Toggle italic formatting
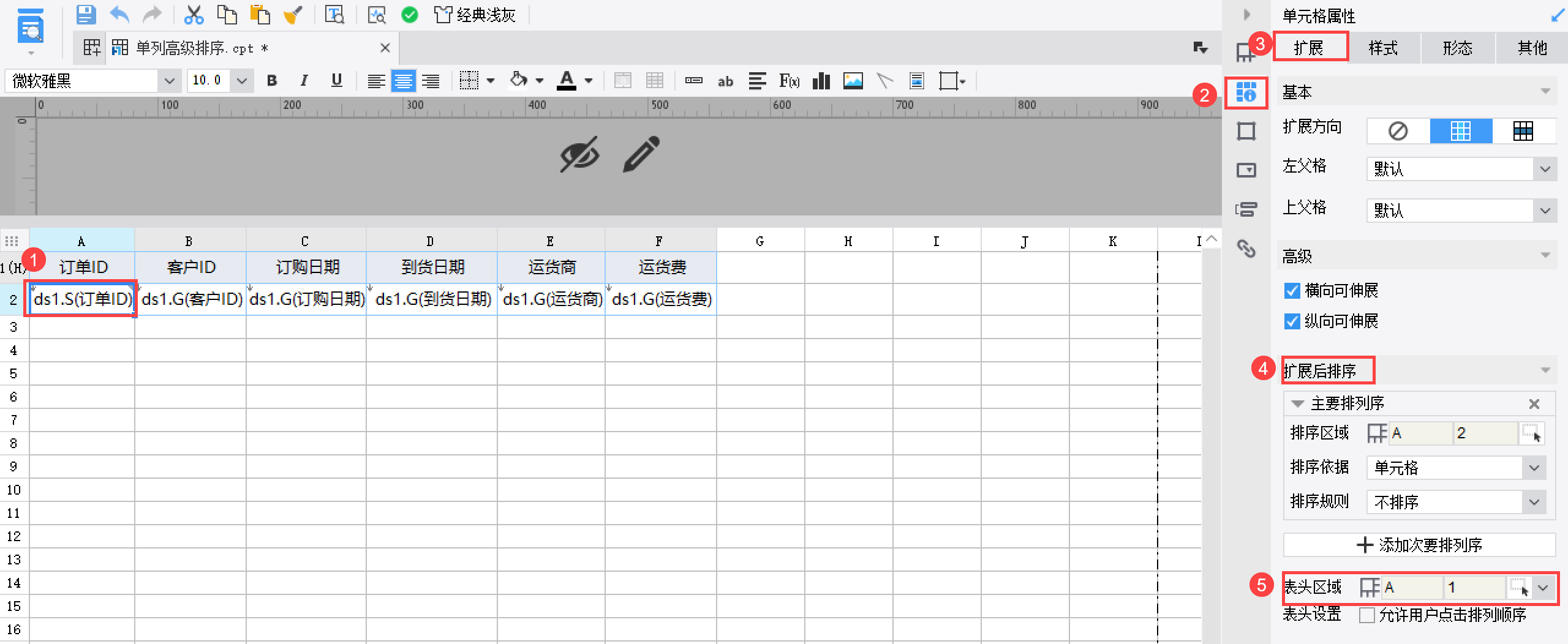This screenshot has width=1568, height=644. pos(304,81)
